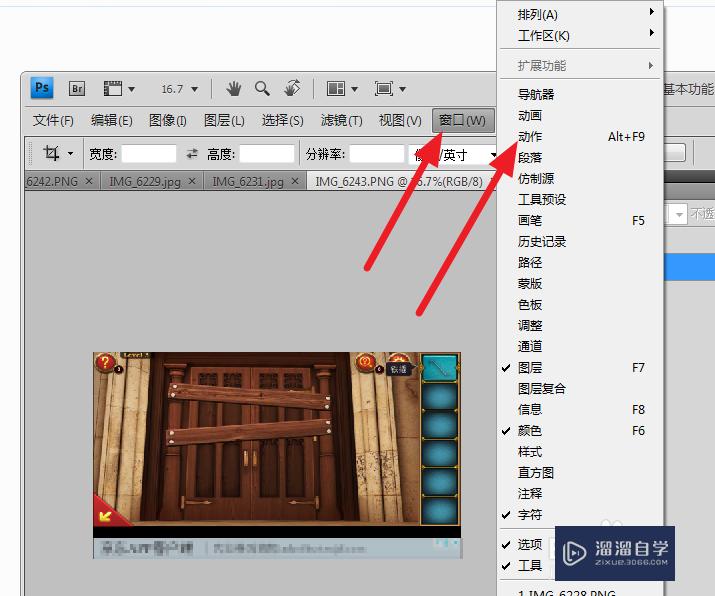Select the Hand tool in top bar

234,88
